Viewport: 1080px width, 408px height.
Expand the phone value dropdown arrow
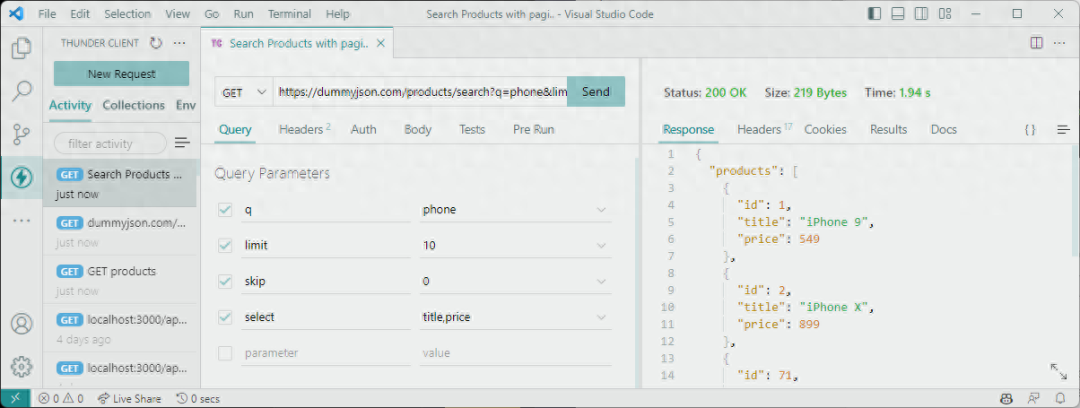coord(602,210)
